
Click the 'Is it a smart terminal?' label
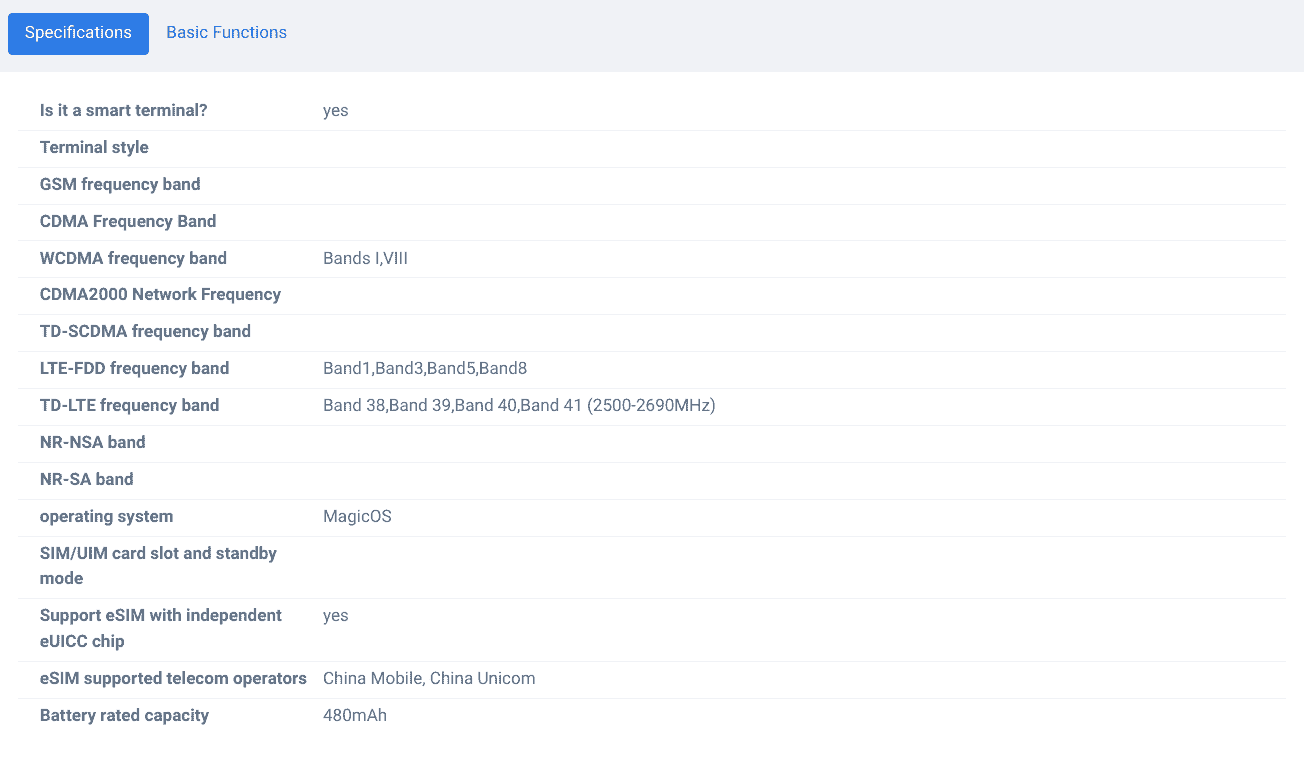click(x=123, y=111)
